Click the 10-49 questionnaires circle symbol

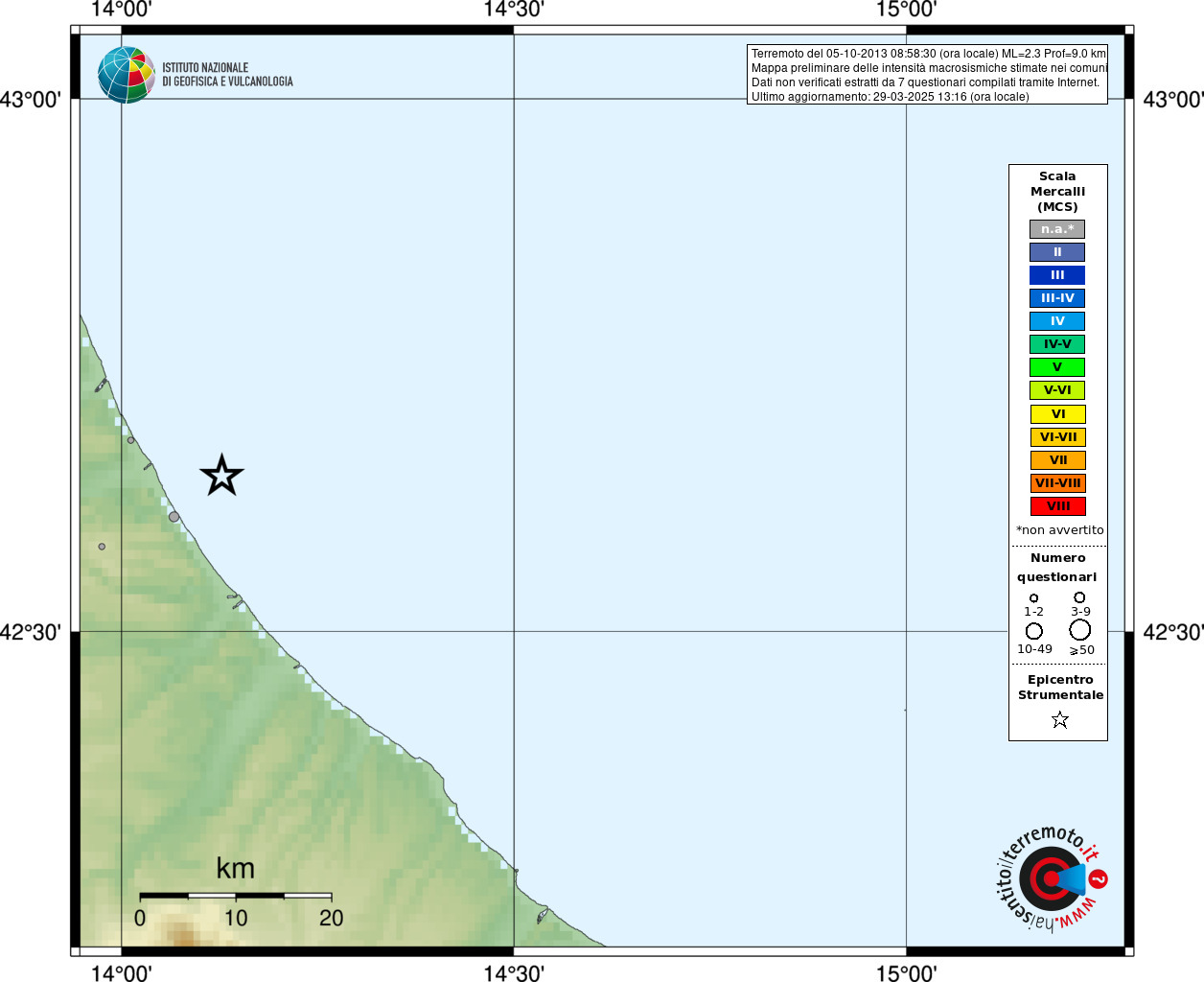(1034, 631)
